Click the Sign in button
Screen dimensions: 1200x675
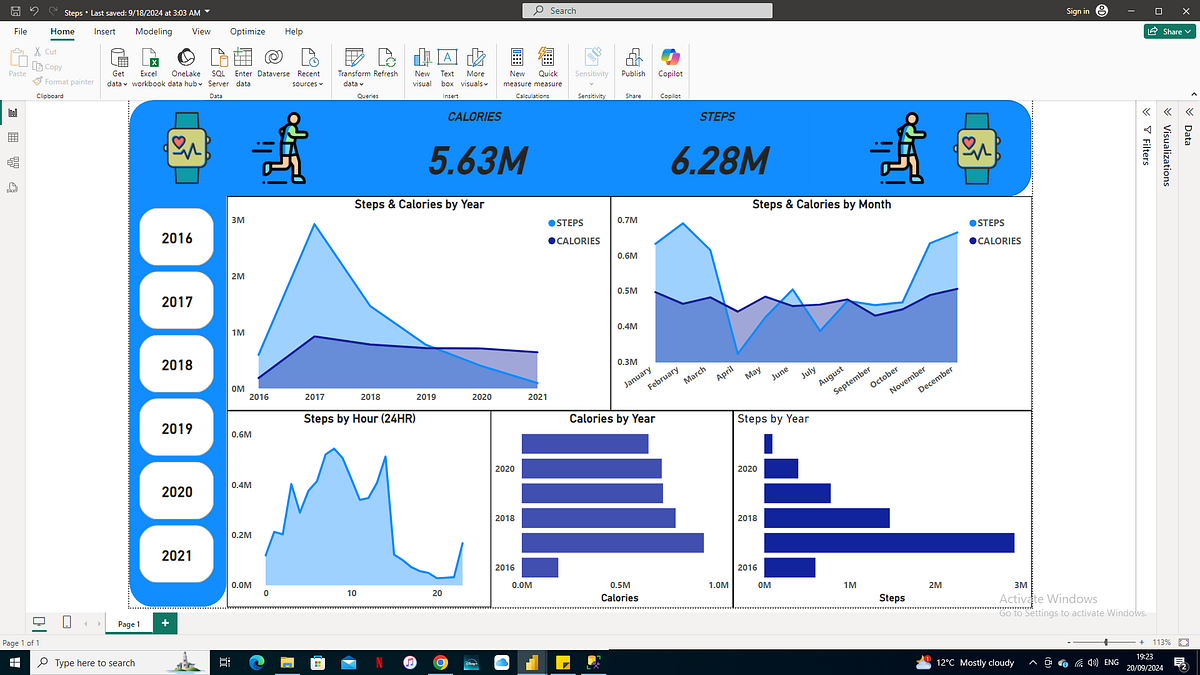[1078, 10]
